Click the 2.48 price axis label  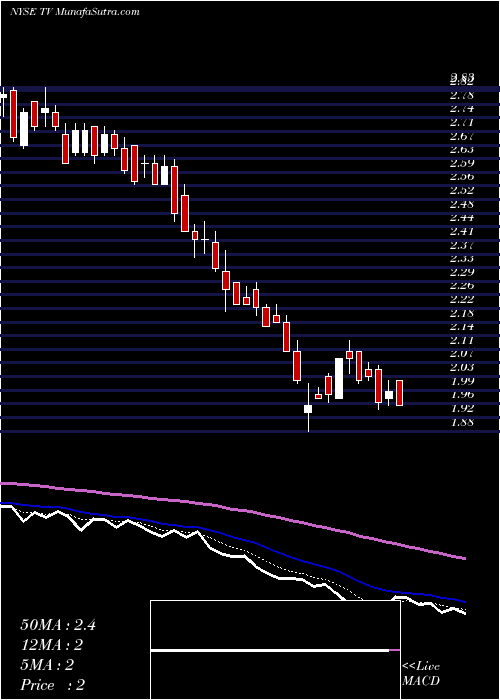click(462, 204)
